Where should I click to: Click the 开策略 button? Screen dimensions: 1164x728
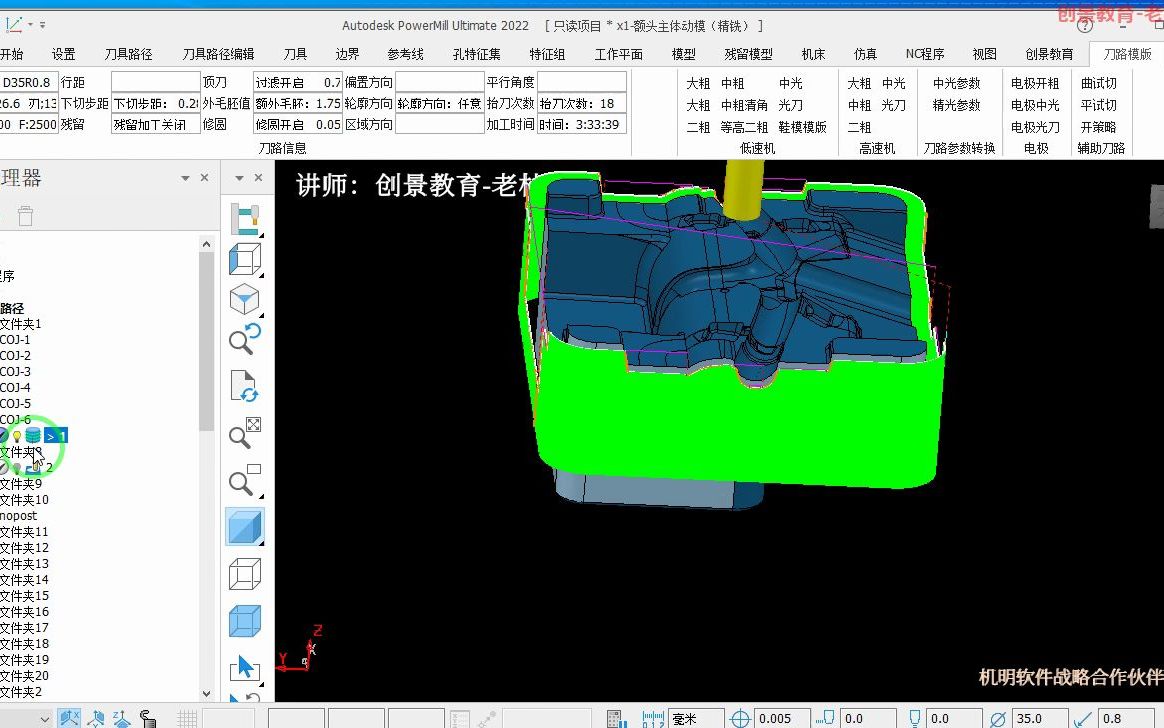coord(1099,127)
